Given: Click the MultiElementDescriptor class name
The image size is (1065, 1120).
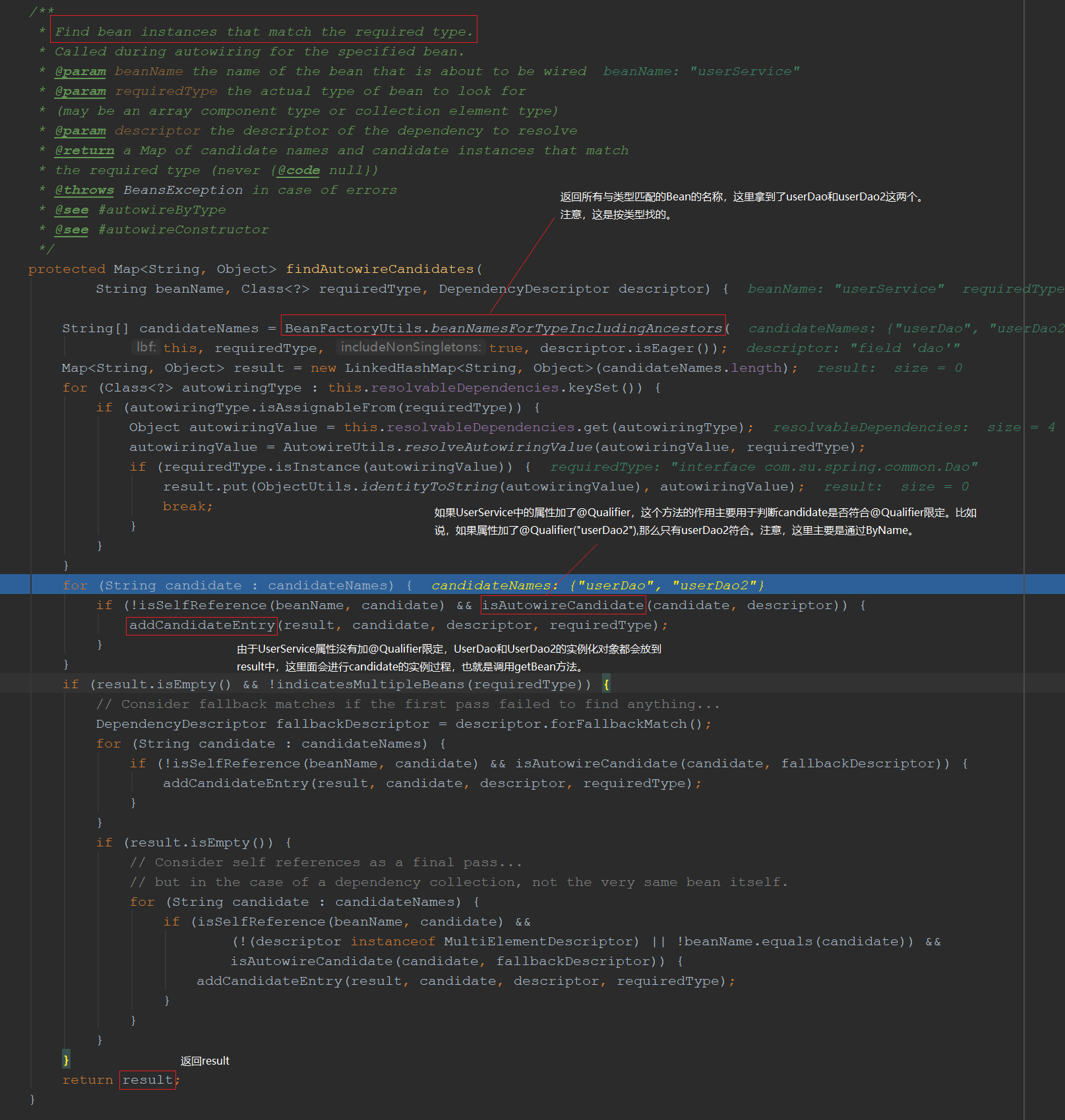Looking at the screenshot, I should [x=537, y=941].
